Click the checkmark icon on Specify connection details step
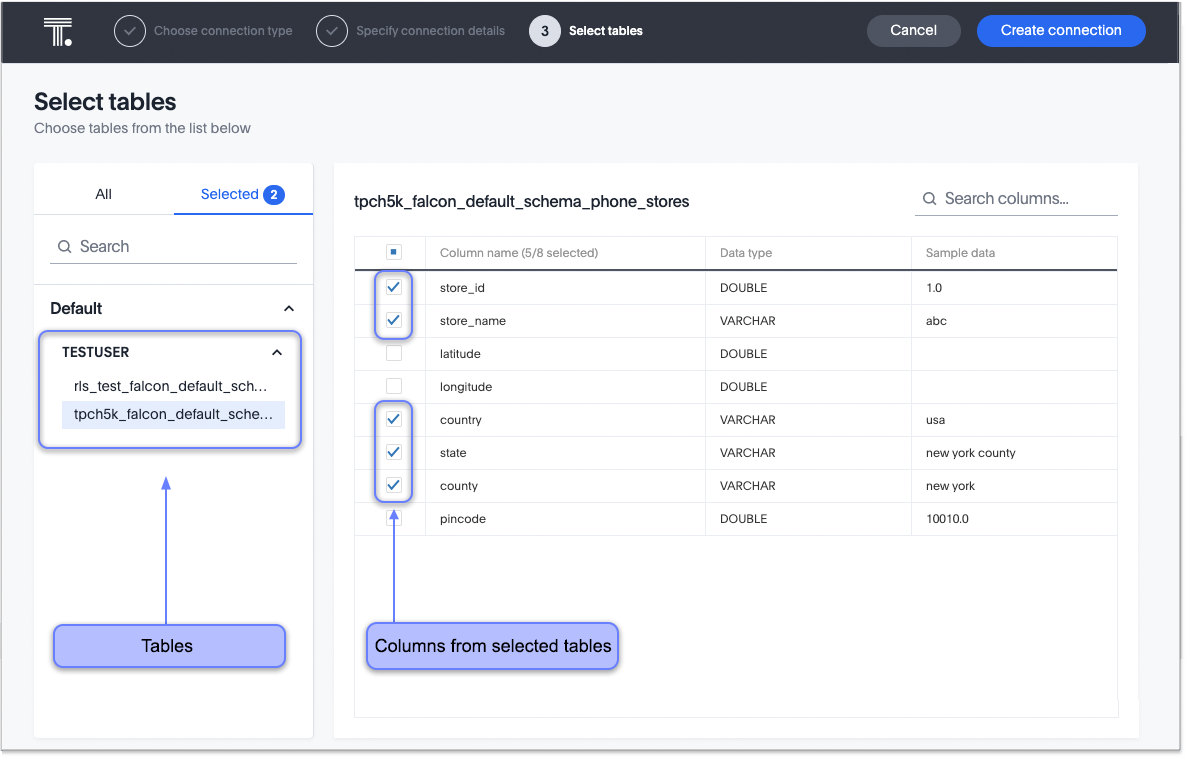The image size is (1187, 758). [x=331, y=30]
